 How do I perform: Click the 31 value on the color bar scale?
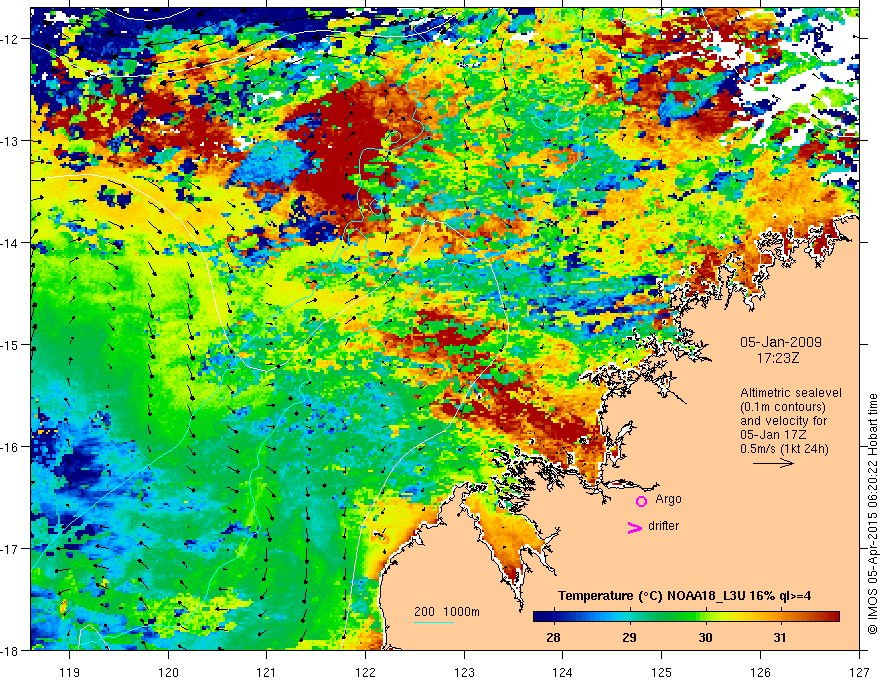coord(780,637)
